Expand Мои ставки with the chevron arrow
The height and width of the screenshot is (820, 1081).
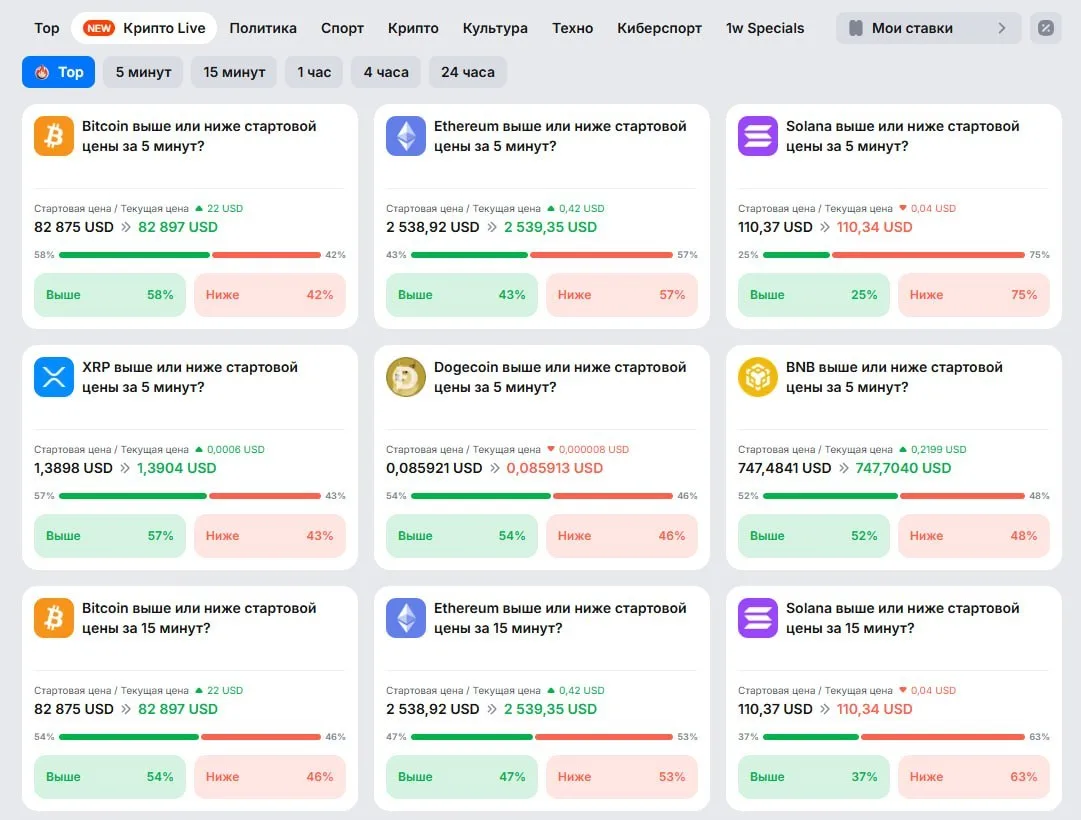click(x=1002, y=28)
